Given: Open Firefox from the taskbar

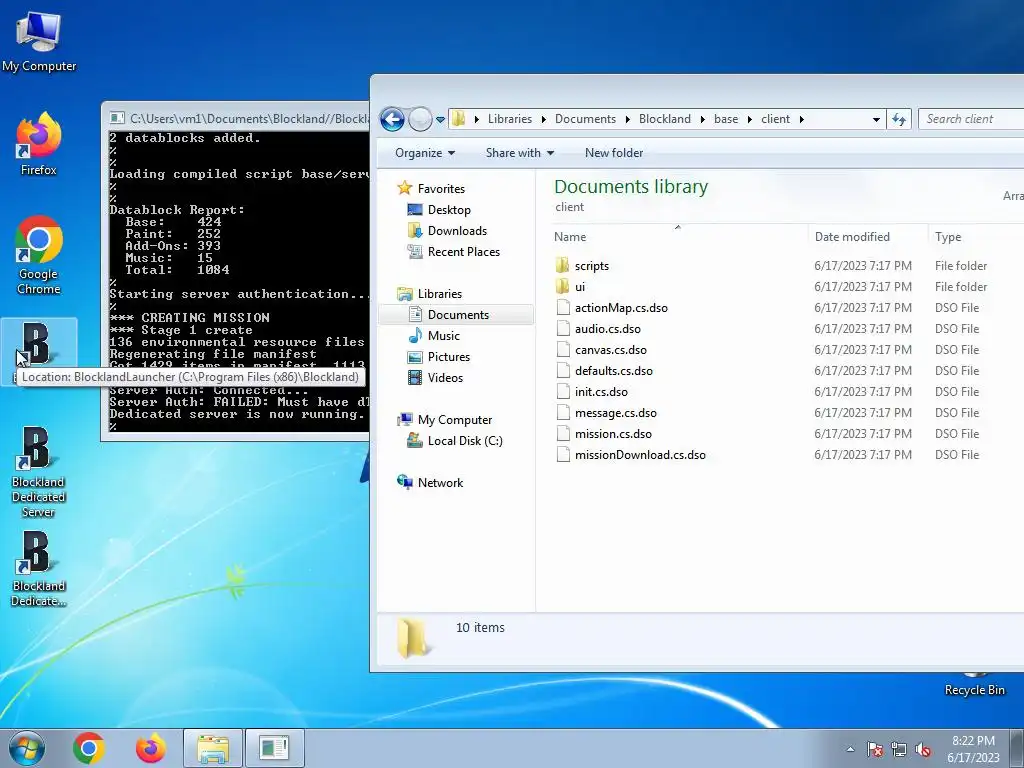Looking at the screenshot, I should (151, 748).
